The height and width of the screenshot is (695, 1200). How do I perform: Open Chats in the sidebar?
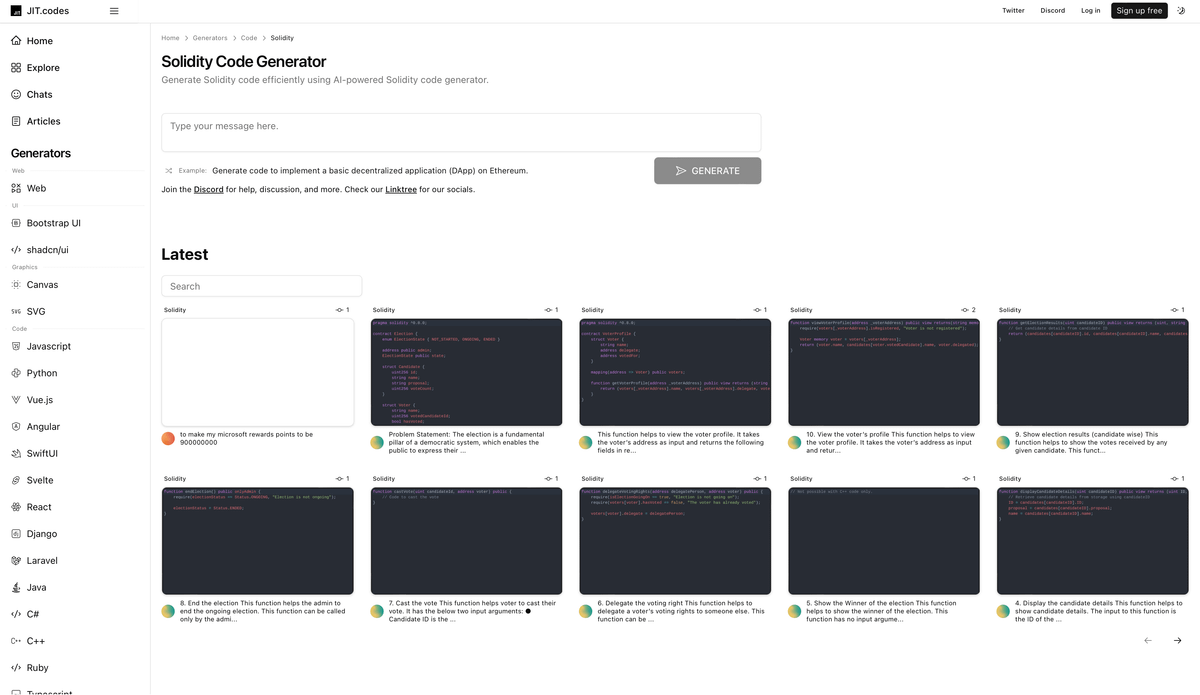(x=39, y=95)
